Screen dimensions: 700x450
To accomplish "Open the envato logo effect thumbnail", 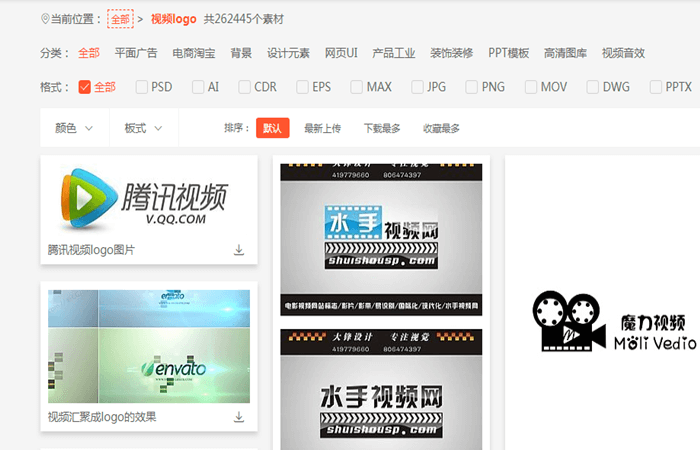I will 148,346.
